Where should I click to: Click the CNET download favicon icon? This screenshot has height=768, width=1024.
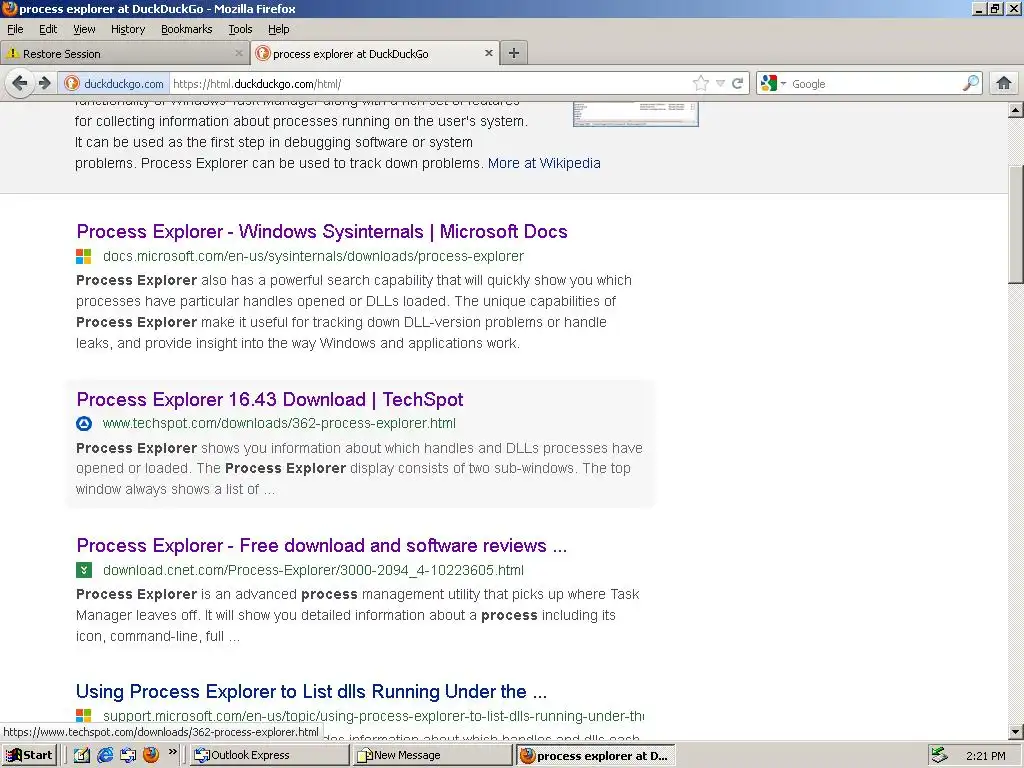pyautogui.click(x=84, y=570)
